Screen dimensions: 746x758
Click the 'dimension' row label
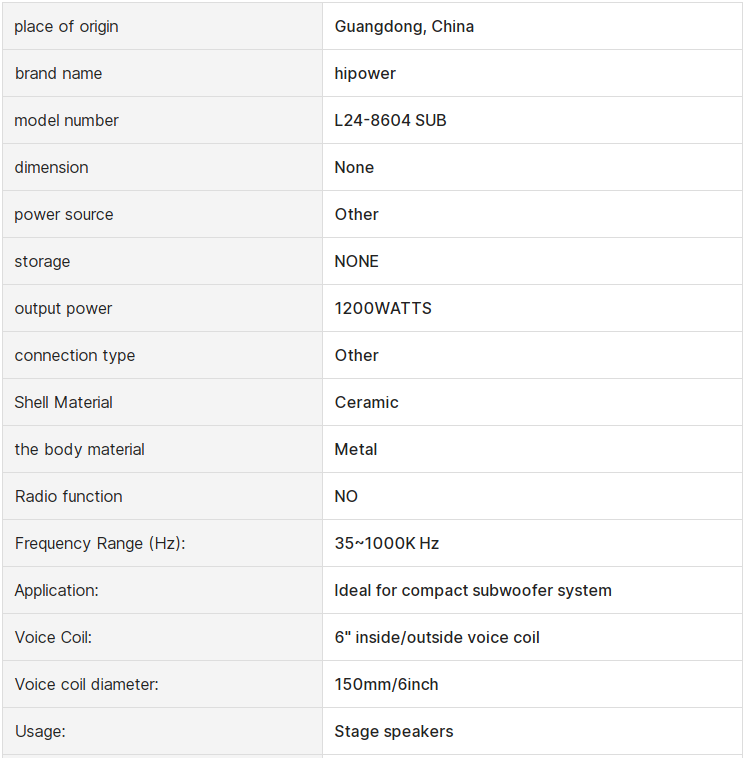click(51, 168)
